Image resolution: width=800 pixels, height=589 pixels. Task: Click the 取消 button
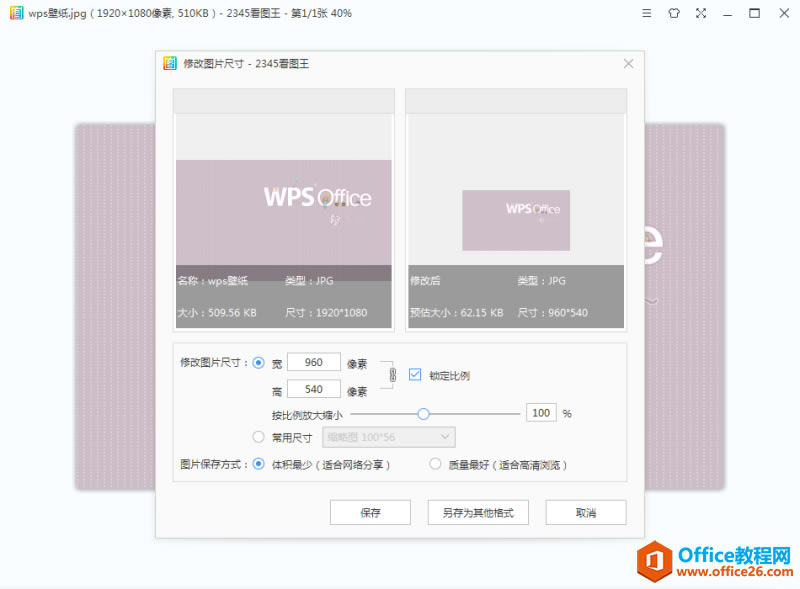click(586, 512)
